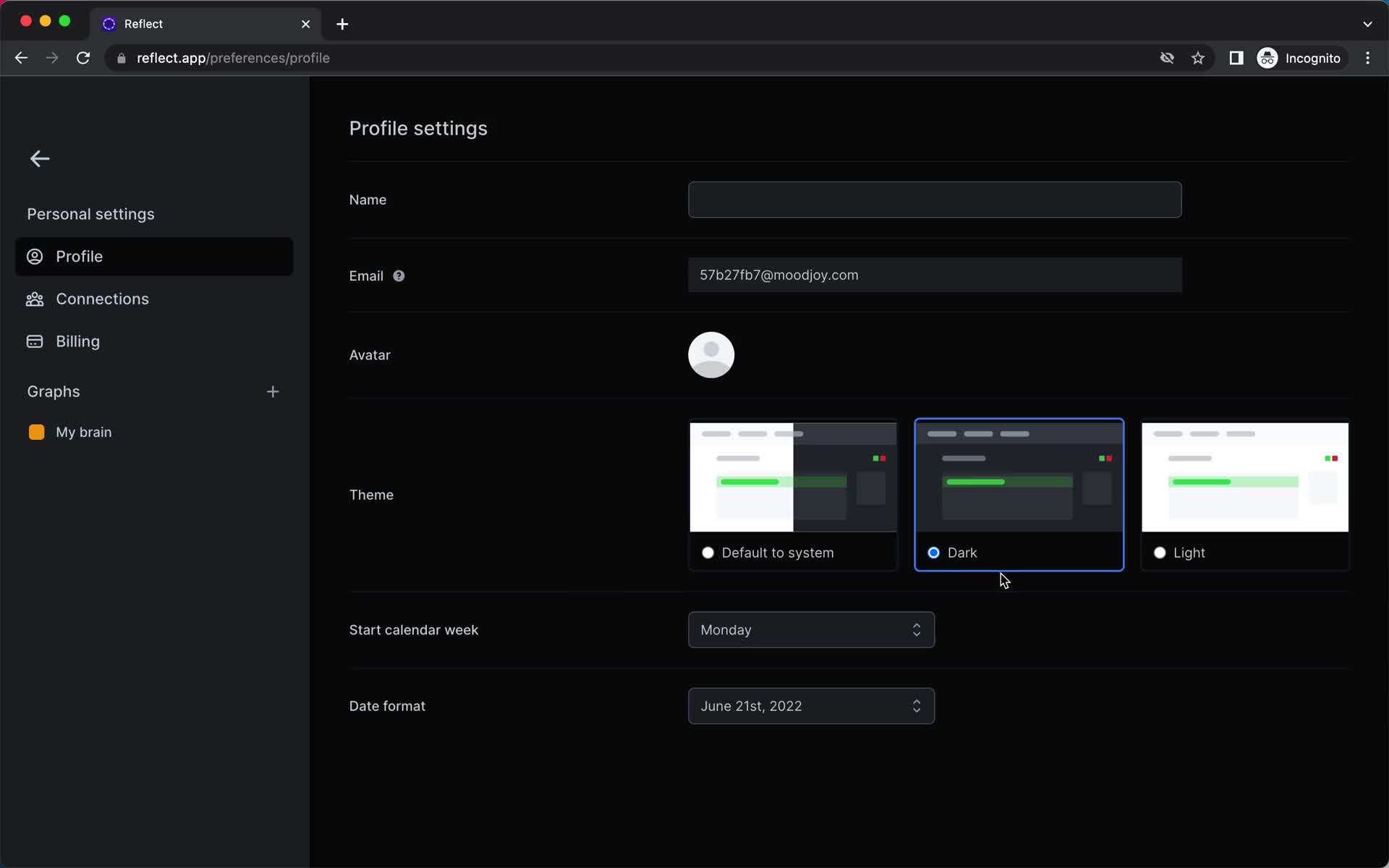Click the Billing sidebar icon
Image resolution: width=1389 pixels, height=868 pixels.
coord(33,341)
